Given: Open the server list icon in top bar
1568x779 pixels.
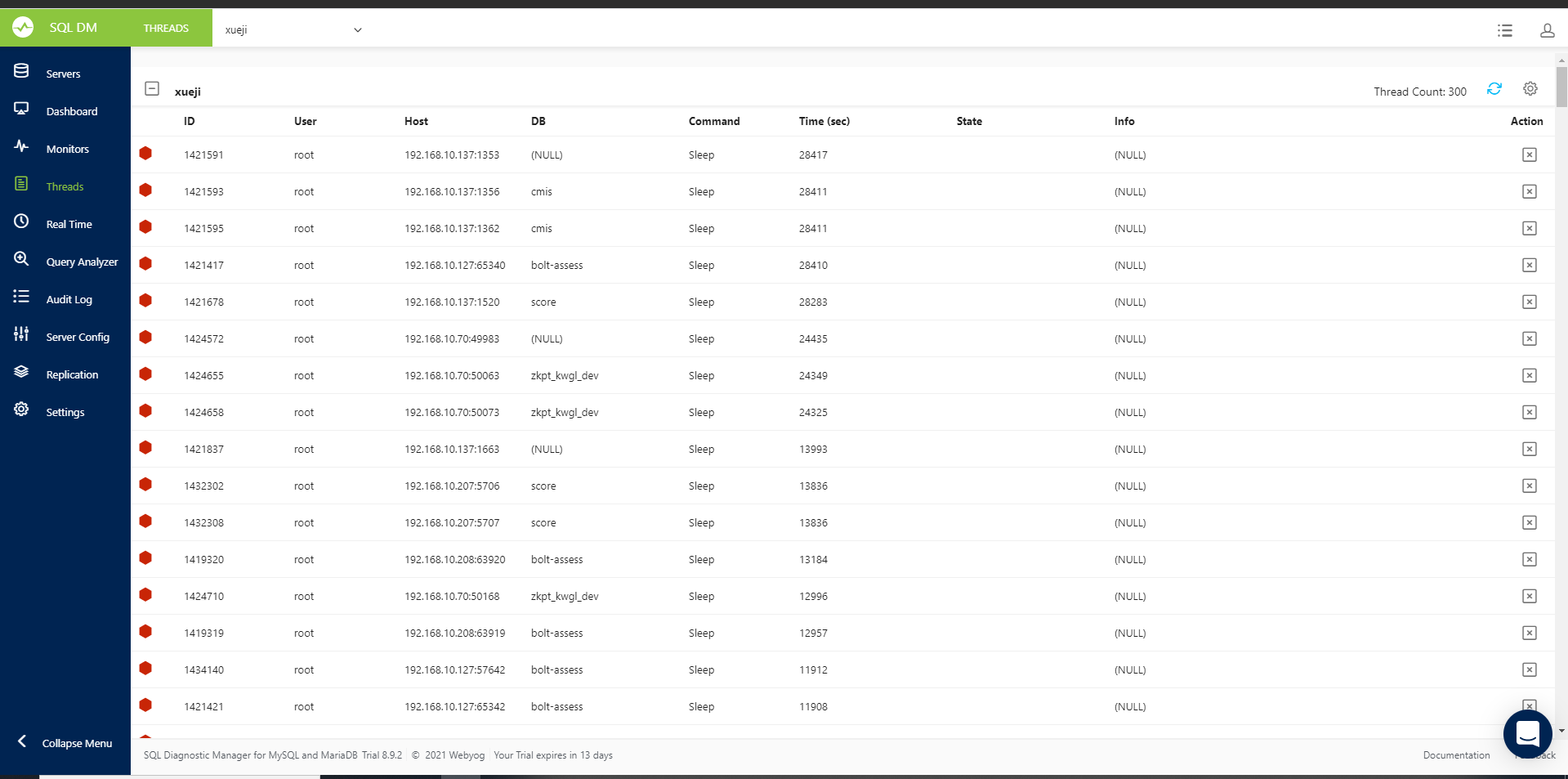Looking at the screenshot, I should pyautogui.click(x=1504, y=30).
